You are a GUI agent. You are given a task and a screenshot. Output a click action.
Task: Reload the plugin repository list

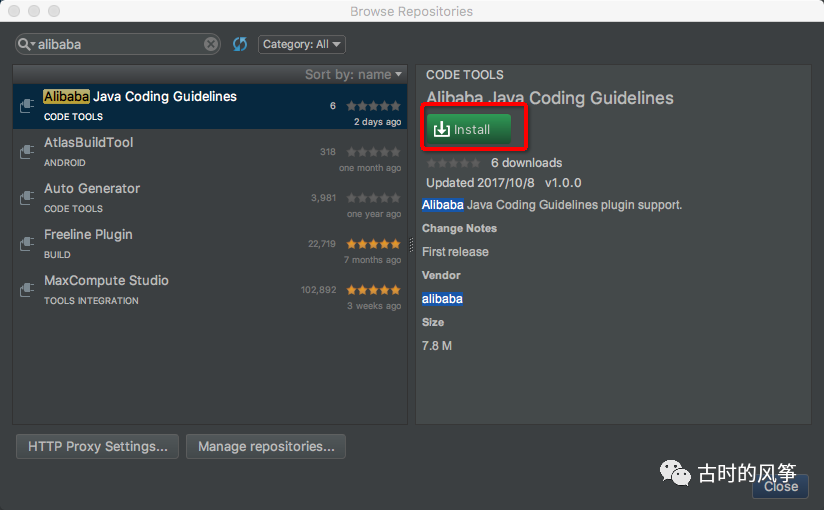pos(240,44)
